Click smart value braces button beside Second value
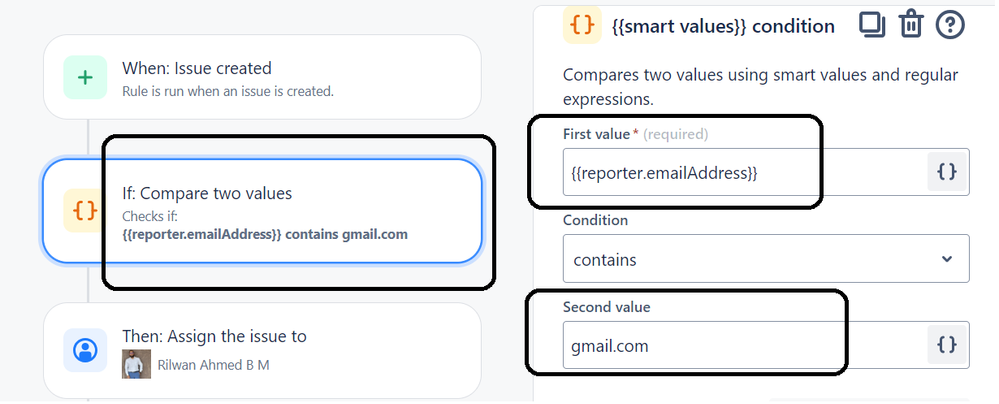 point(947,345)
